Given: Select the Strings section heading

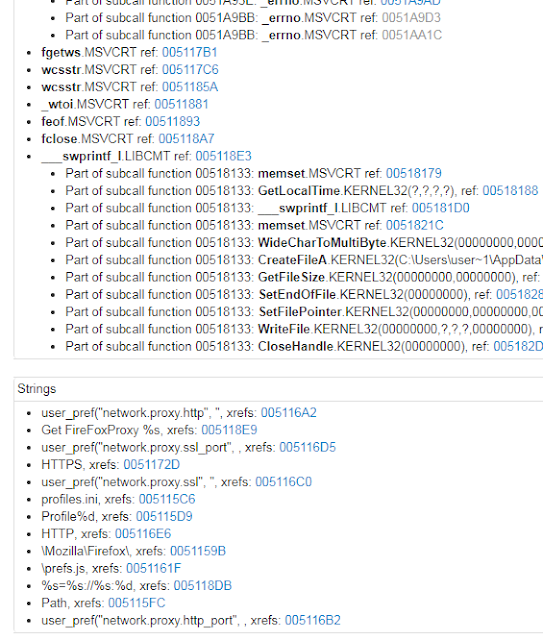Looking at the screenshot, I should (x=37, y=389).
